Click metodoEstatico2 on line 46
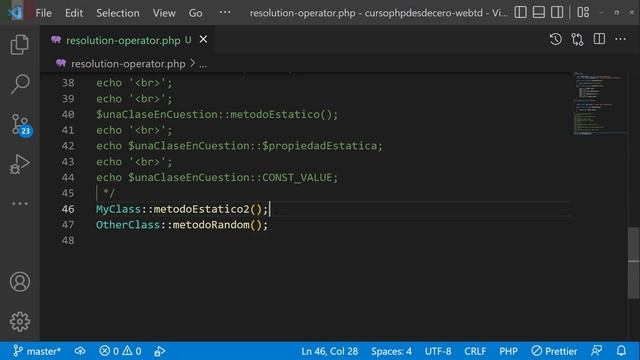Viewport: 640px width, 360px height. (x=201, y=209)
